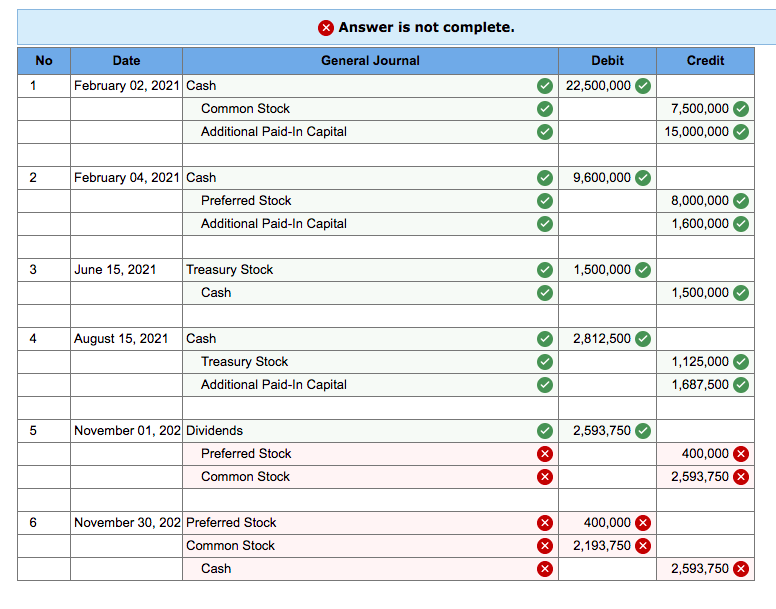
Task: Click red X beside 400,000 credit
Action: (741, 454)
